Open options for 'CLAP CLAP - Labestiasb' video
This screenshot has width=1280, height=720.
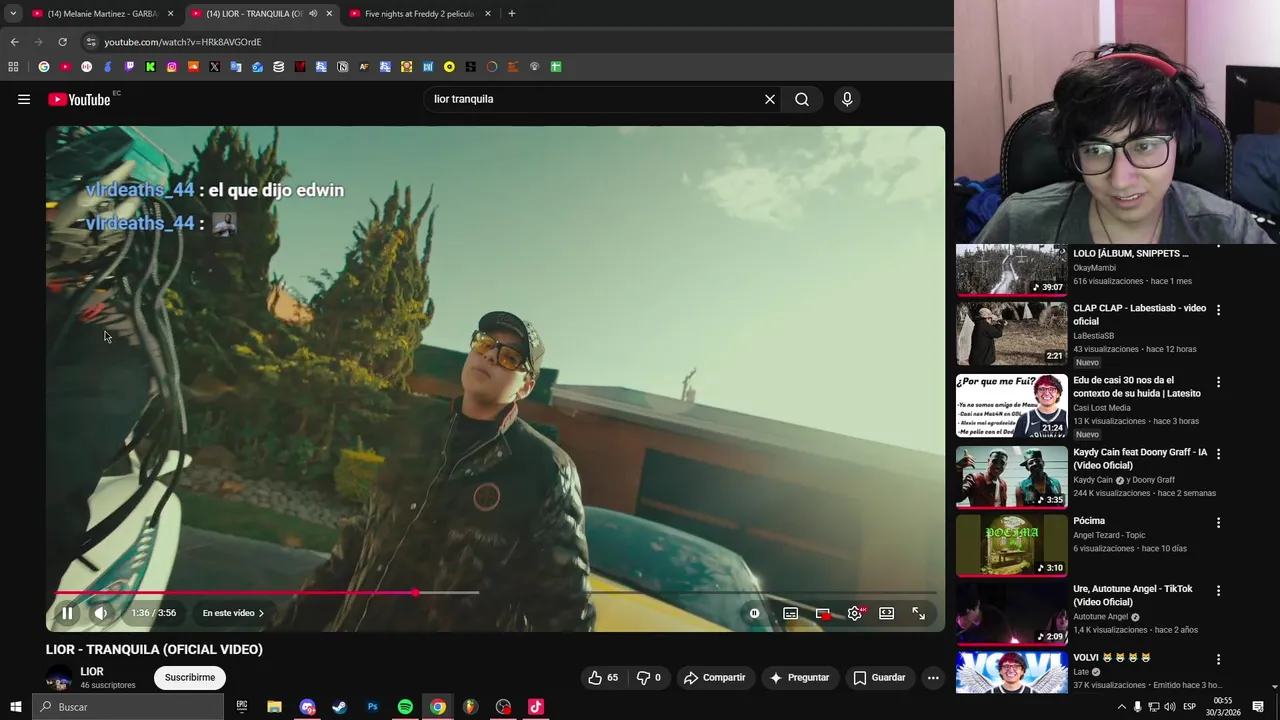point(1218,310)
